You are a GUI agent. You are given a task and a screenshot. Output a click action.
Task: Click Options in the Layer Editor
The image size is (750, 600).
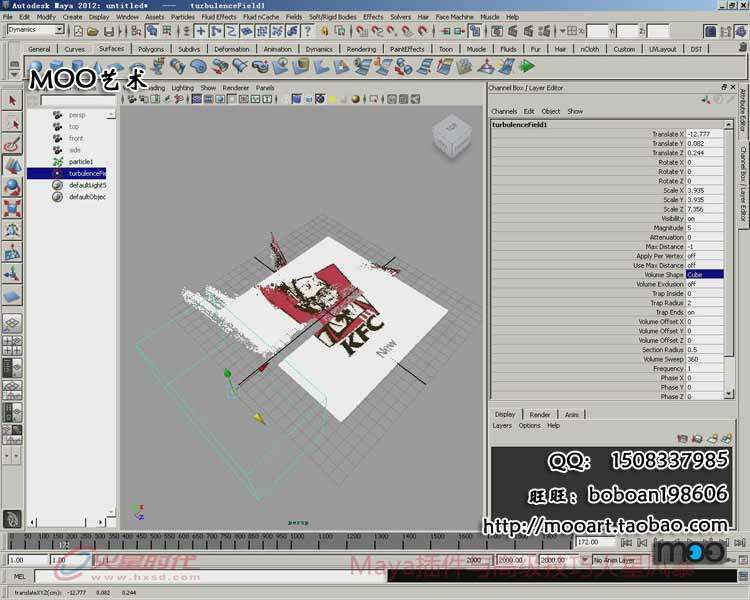[x=529, y=425]
